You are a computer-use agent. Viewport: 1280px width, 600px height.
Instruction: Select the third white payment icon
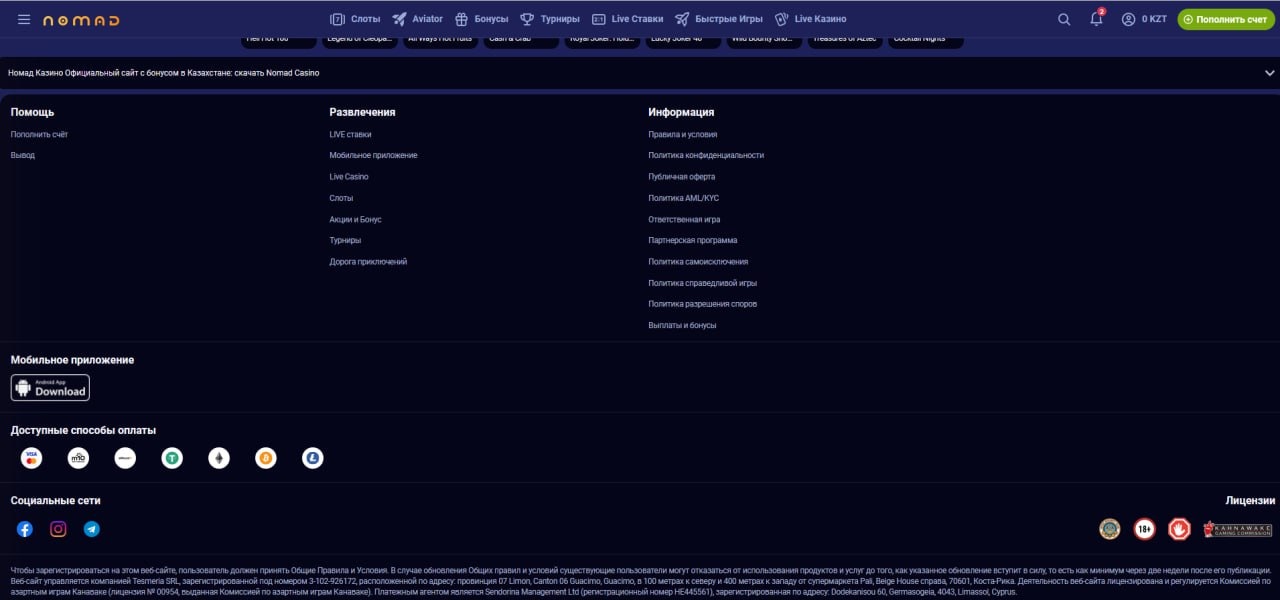coord(125,458)
